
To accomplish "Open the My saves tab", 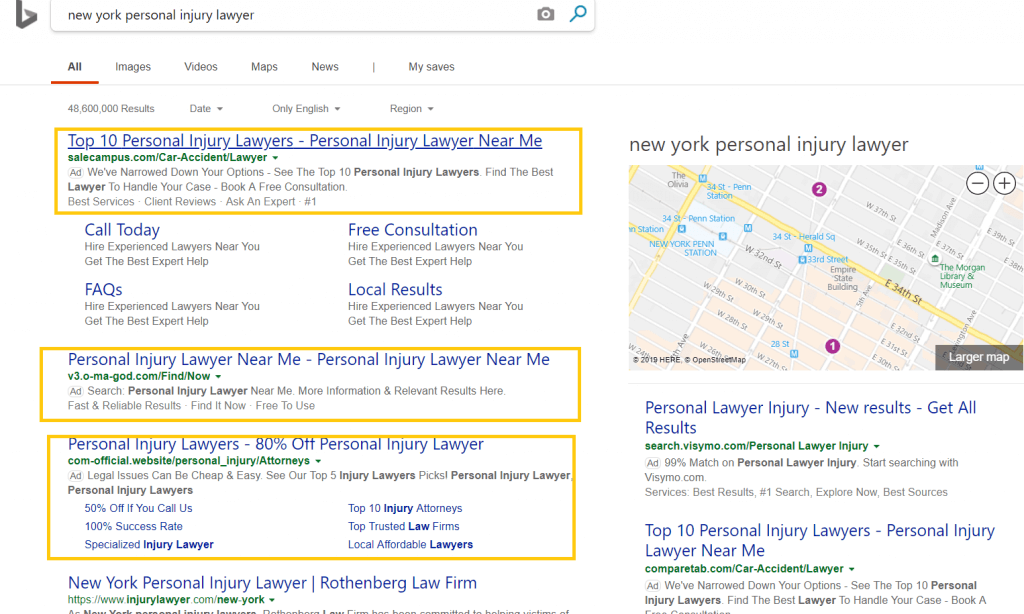I will click(431, 67).
